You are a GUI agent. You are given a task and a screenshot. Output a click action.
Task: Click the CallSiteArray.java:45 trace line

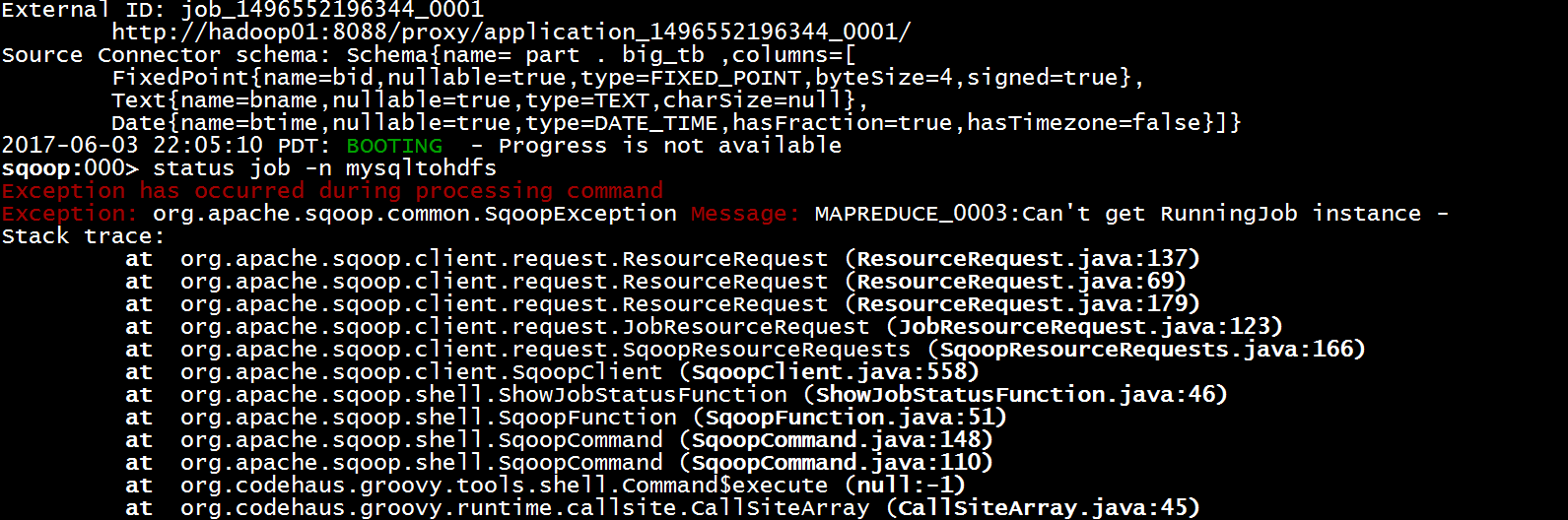coord(662,508)
